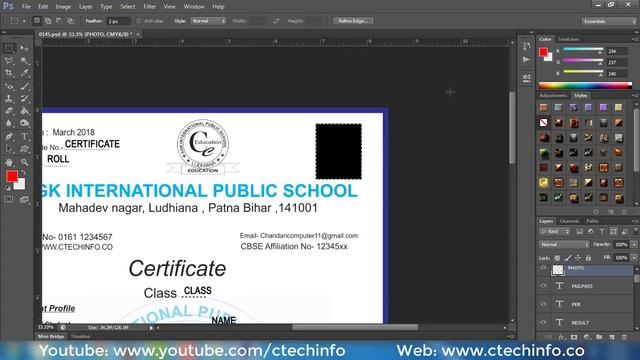Toggle lock transparent pixels
The width and height of the screenshot is (640, 360).
(557, 258)
